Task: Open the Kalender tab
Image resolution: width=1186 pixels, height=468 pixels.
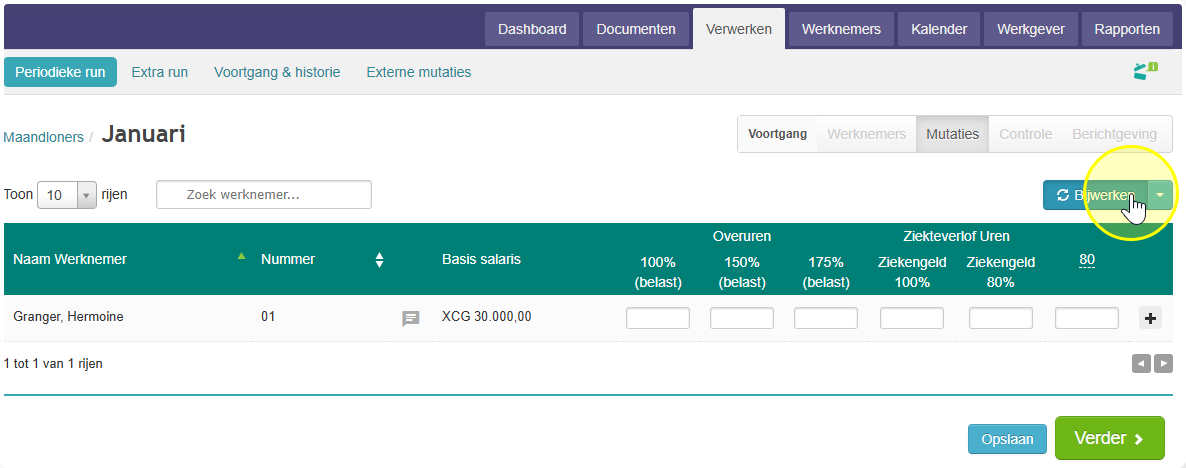Action: click(x=939, y=29)
